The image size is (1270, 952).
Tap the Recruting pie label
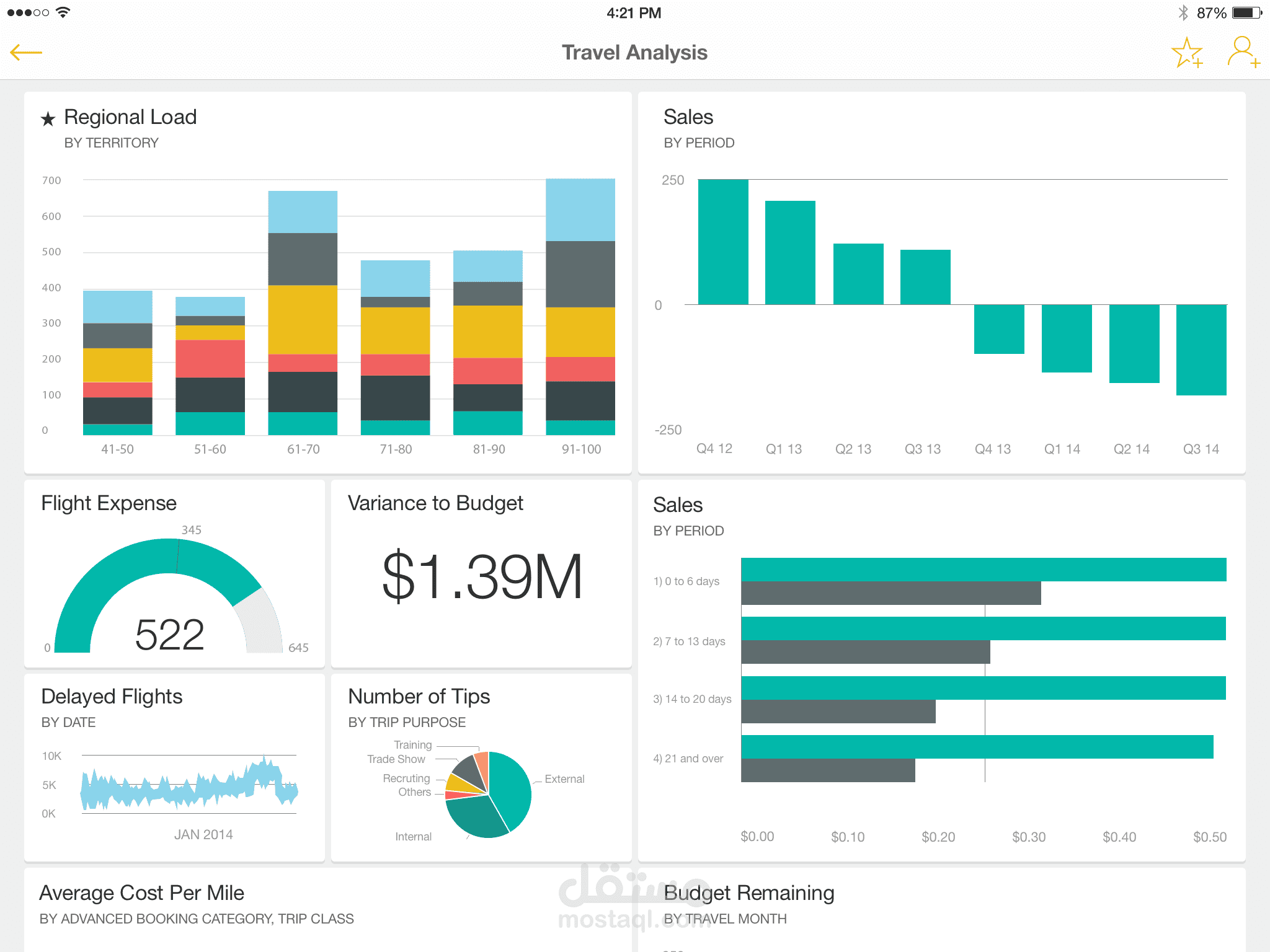pyautogui.click(x=406, y=778)
